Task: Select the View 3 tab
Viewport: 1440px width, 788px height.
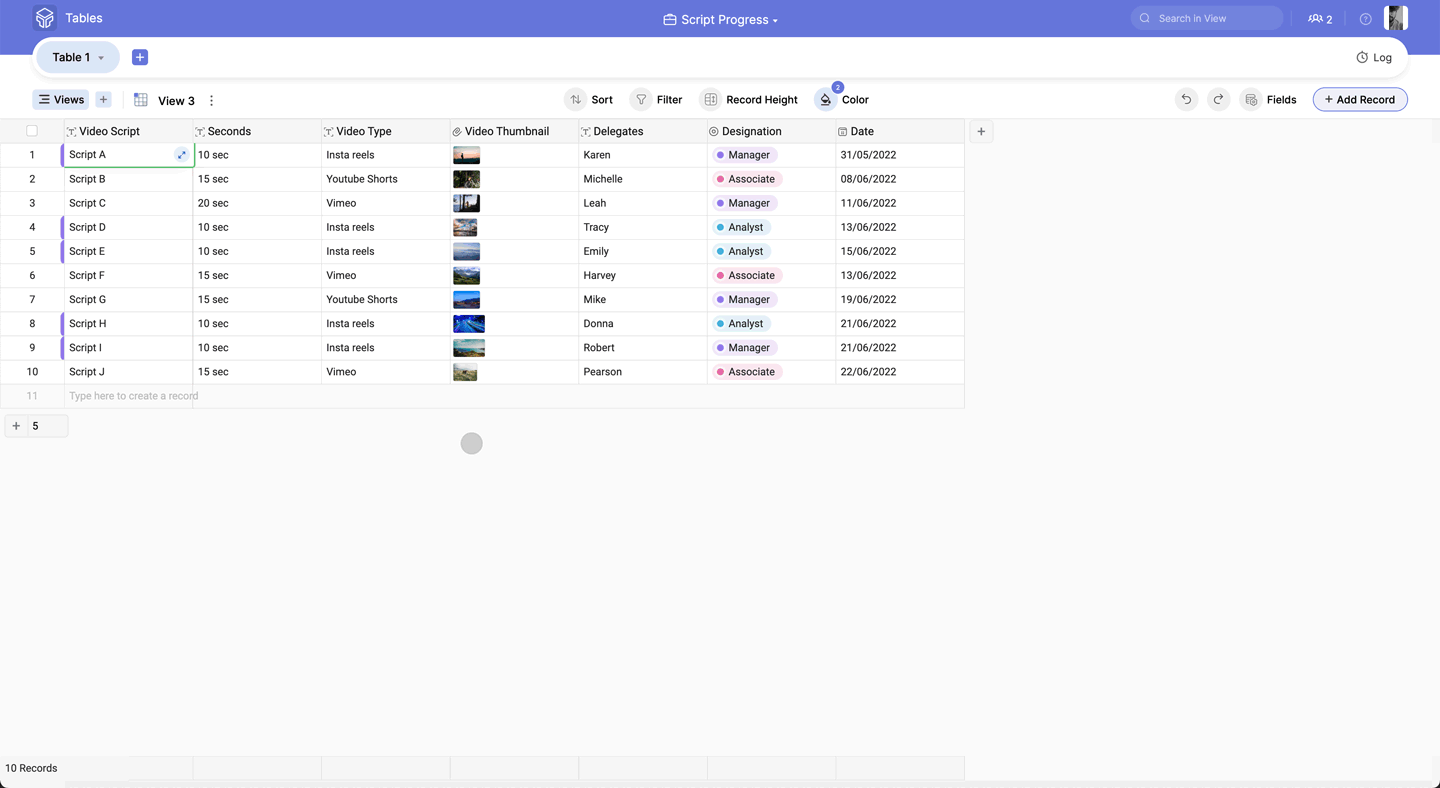Action: [x=176, y=100]
